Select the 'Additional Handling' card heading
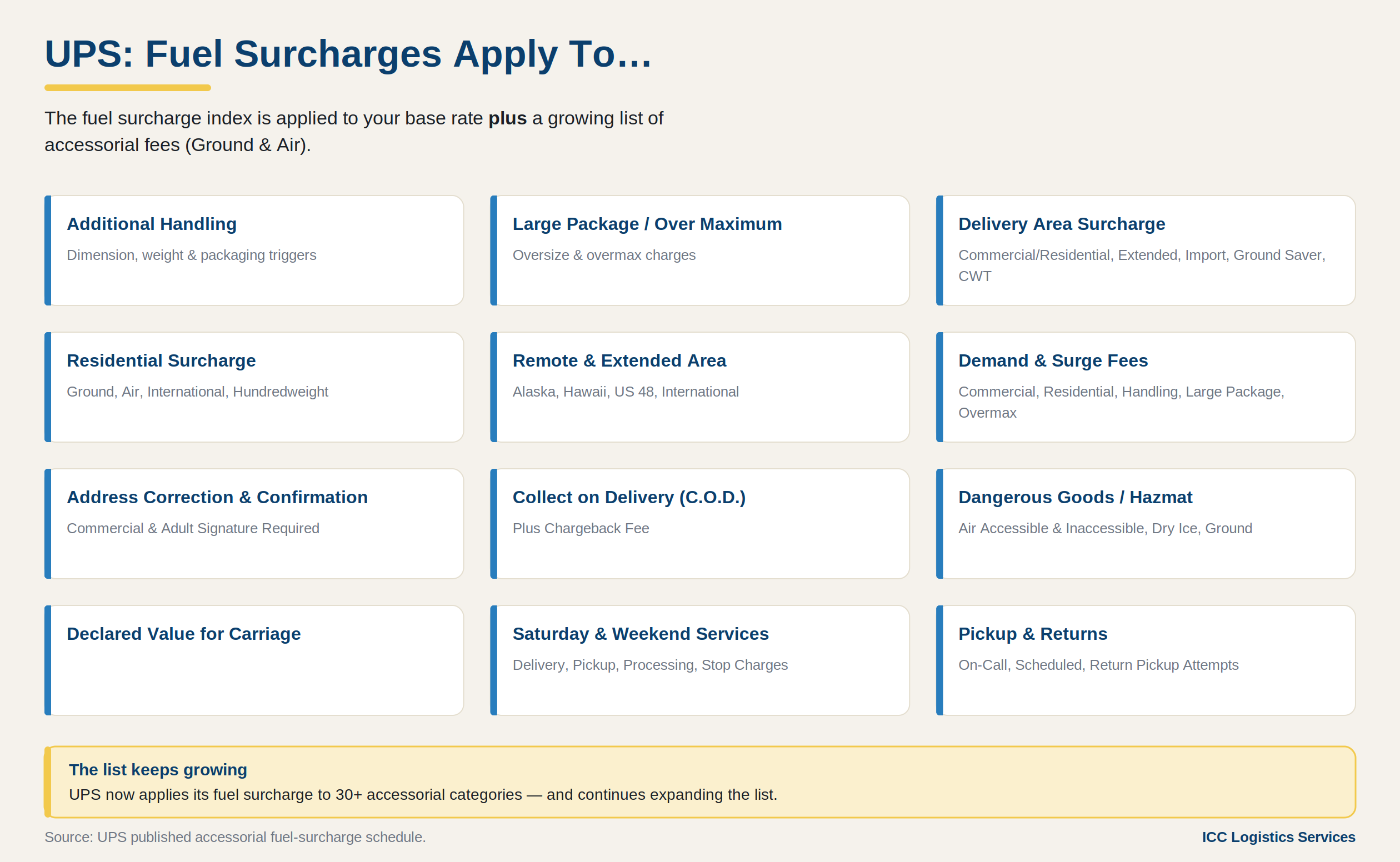Viewport: 1400px width, 862px height. click(x=152, y=224)
